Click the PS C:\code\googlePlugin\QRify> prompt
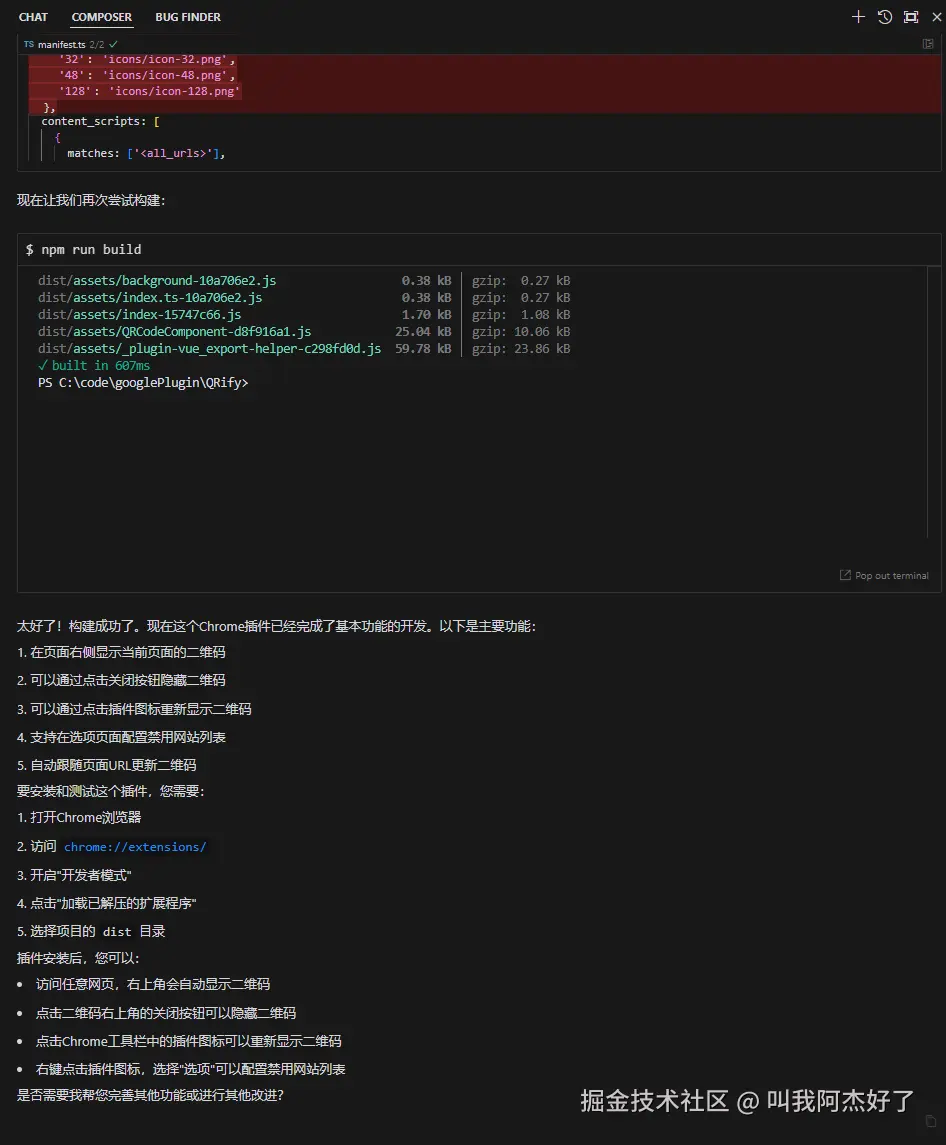 (143, 383)
